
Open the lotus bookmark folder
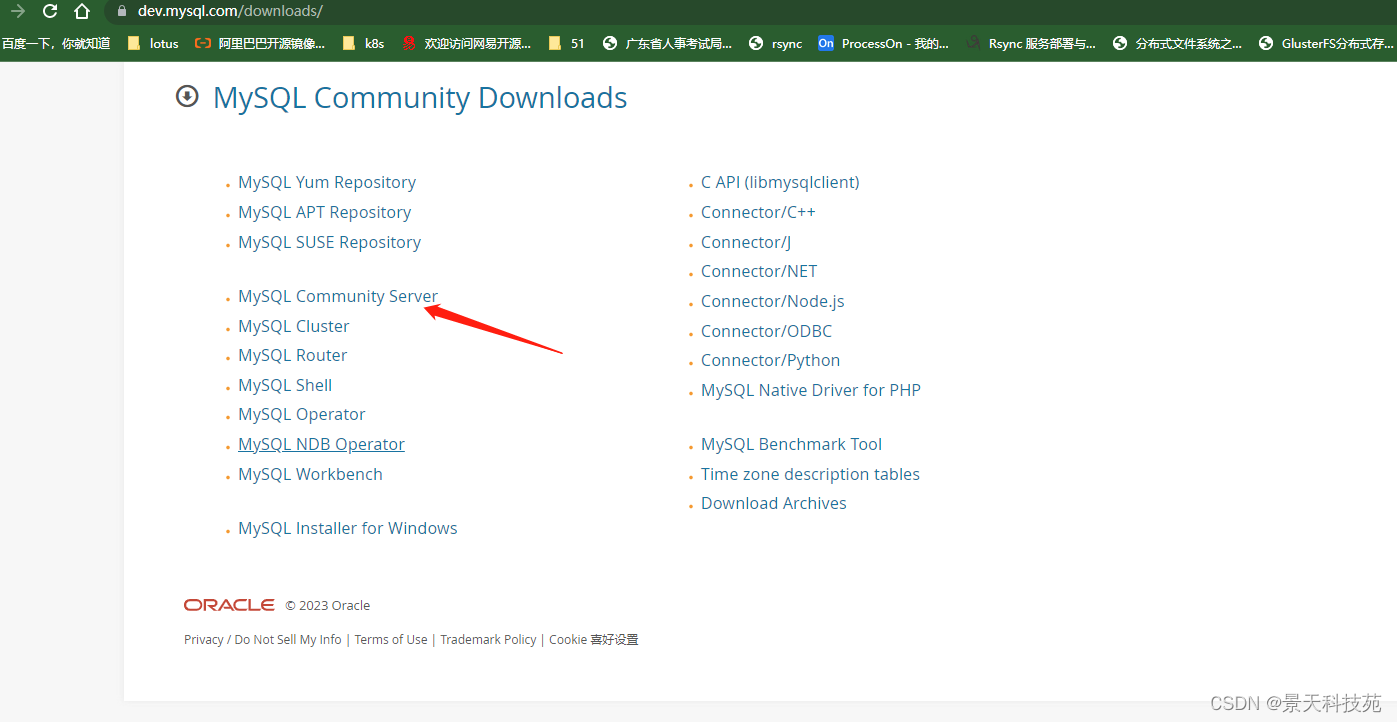153,43
